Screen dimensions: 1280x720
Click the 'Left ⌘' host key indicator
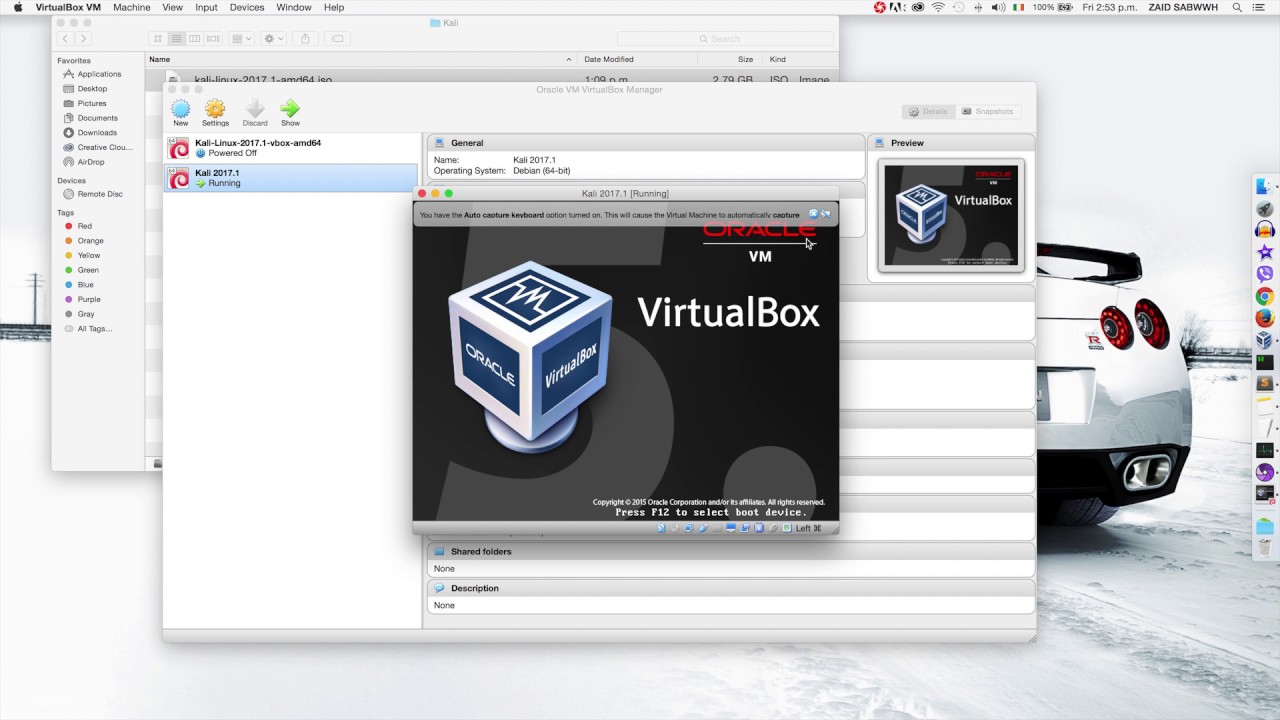click(809, 528)
